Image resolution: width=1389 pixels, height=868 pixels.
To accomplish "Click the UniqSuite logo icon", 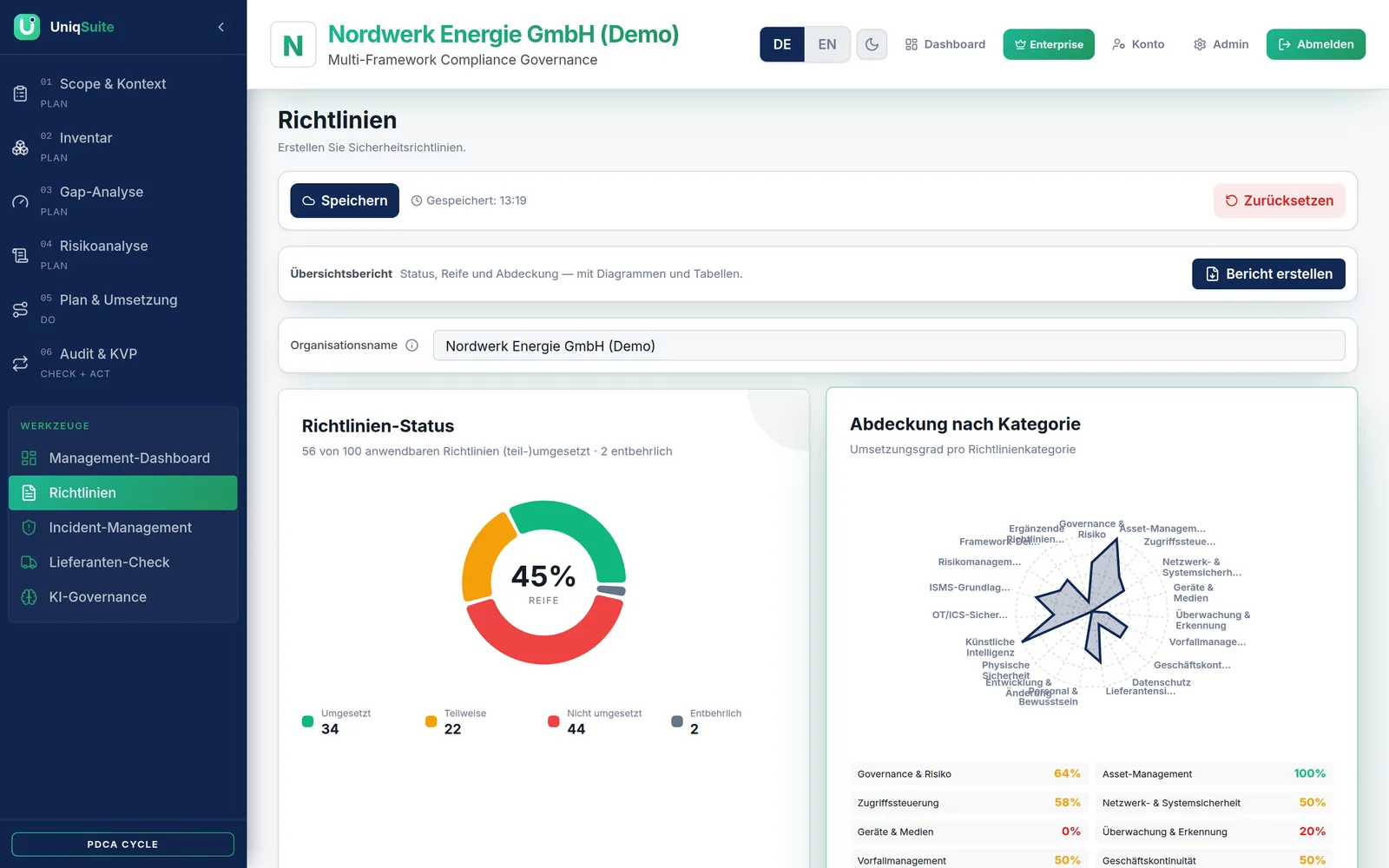I will (x=27, y=27).
